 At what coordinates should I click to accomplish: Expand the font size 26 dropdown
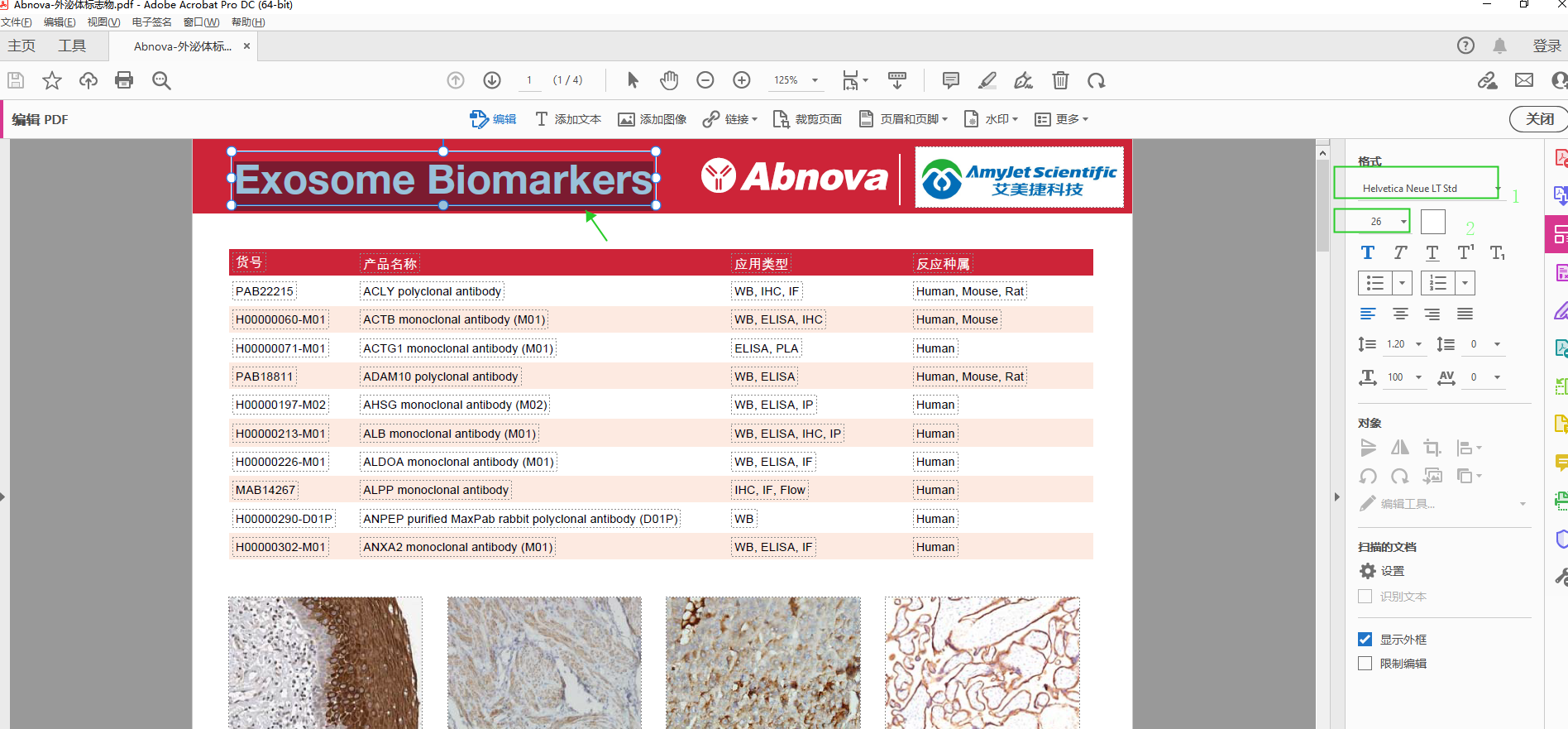tap(1403, 222)
